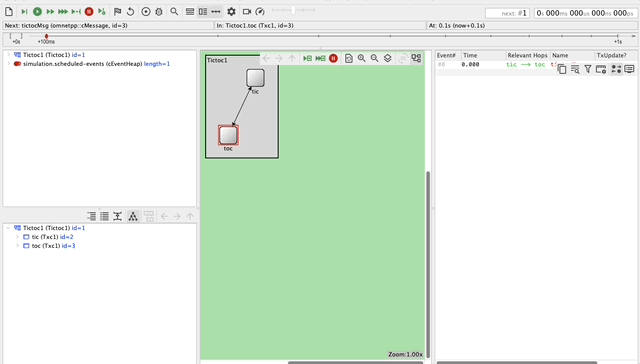Click the video camera record icon
The image size is (640, 364).
click(247, 11)
